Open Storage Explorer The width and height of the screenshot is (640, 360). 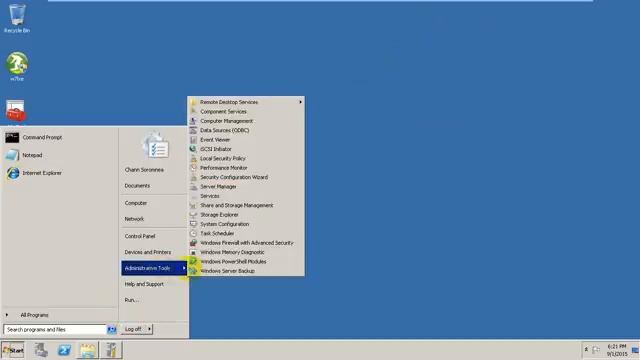pyautogui.click(x=219, y=215)
